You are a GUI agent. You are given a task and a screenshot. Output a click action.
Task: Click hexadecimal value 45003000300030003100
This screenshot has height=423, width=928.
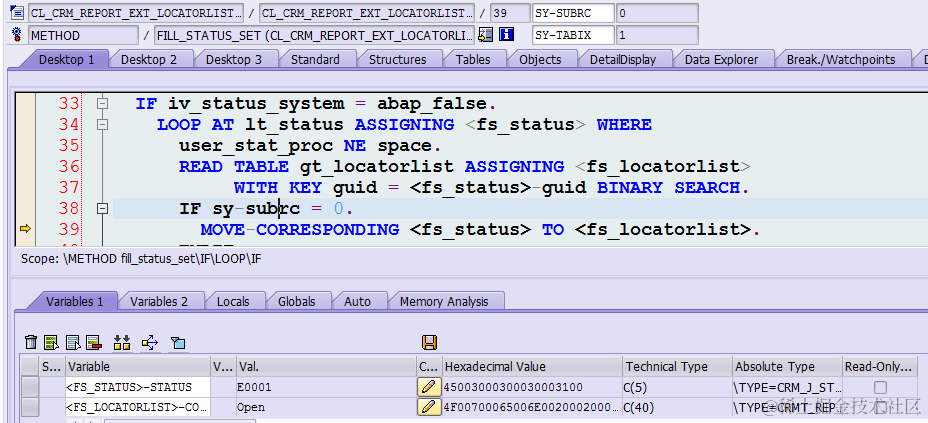pos(513,388)
